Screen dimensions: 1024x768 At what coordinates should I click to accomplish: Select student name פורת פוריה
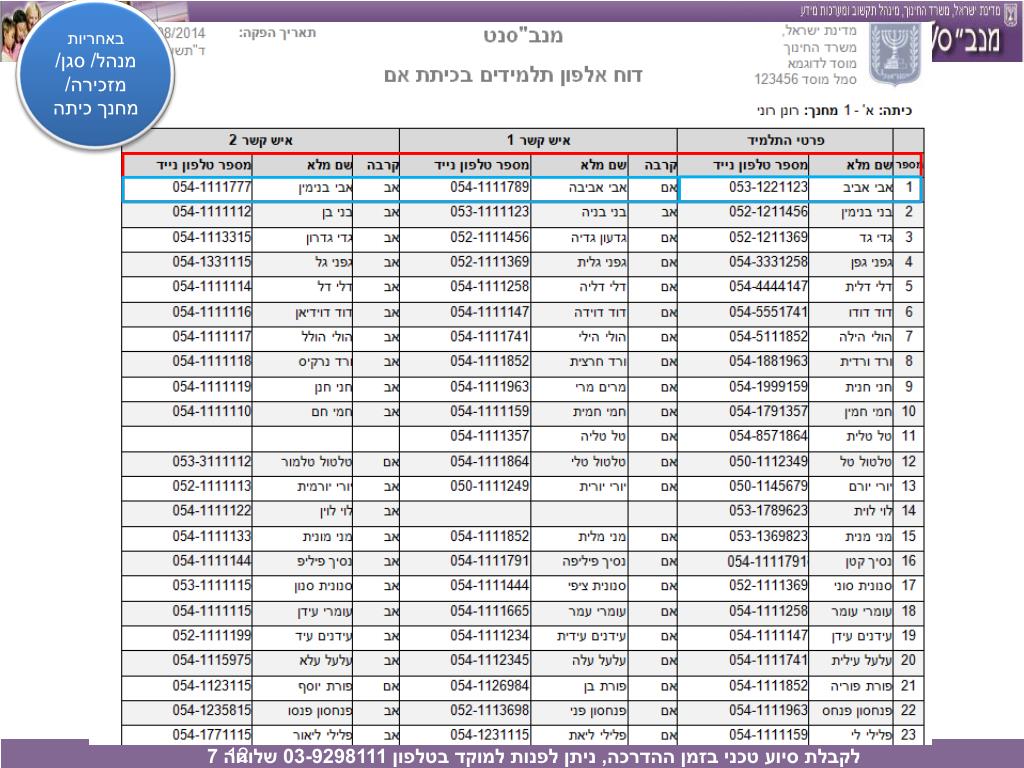(x=861, y=687)
